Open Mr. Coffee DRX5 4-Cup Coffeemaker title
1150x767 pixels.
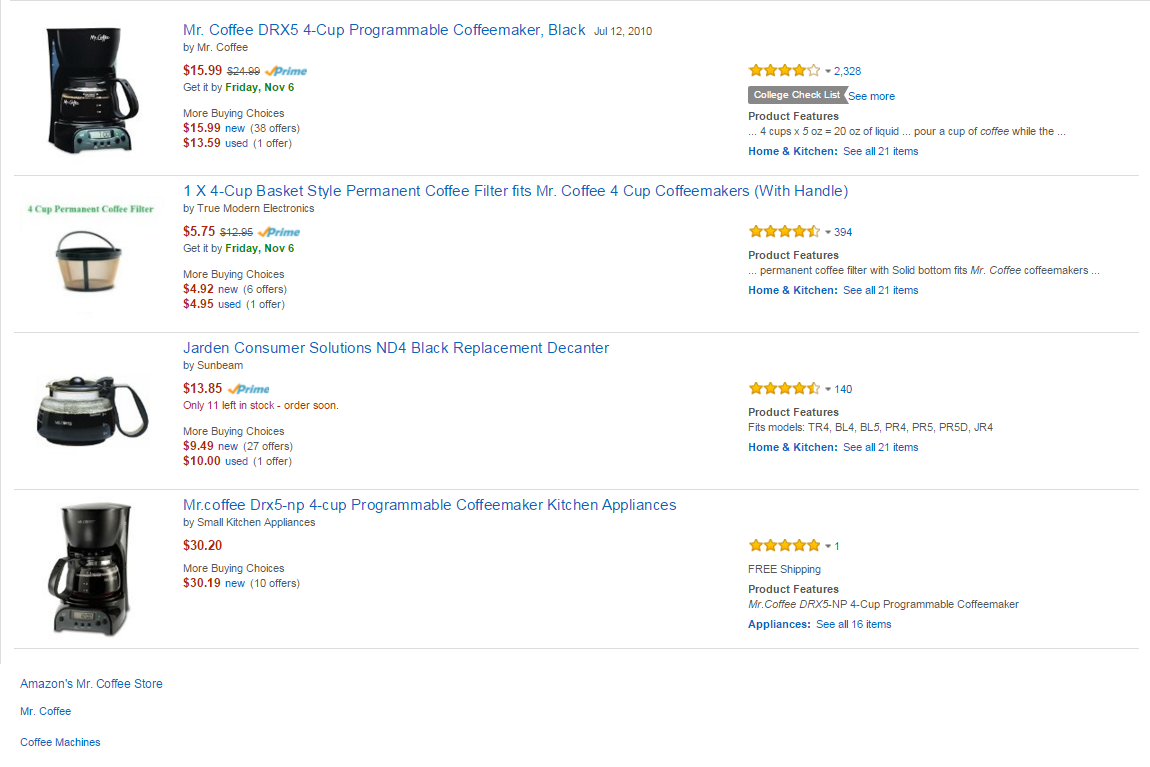(x=384, y=30)
